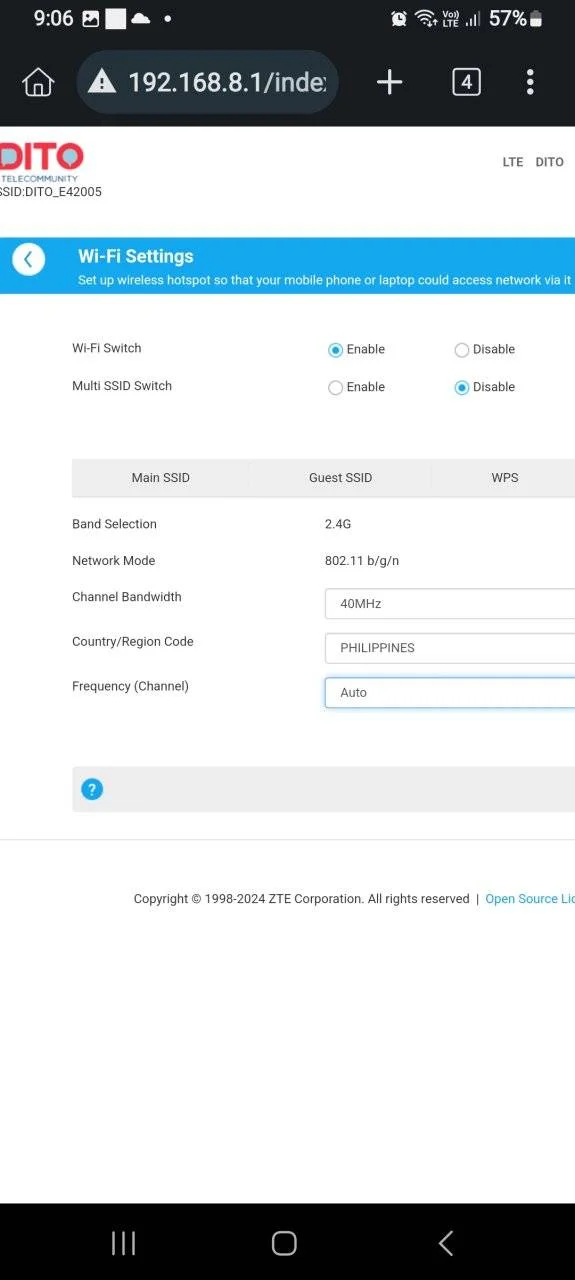Open the tab switcher showing 4 tabs
Screen dimensions: 575x1280
click(x=466, y=82)
